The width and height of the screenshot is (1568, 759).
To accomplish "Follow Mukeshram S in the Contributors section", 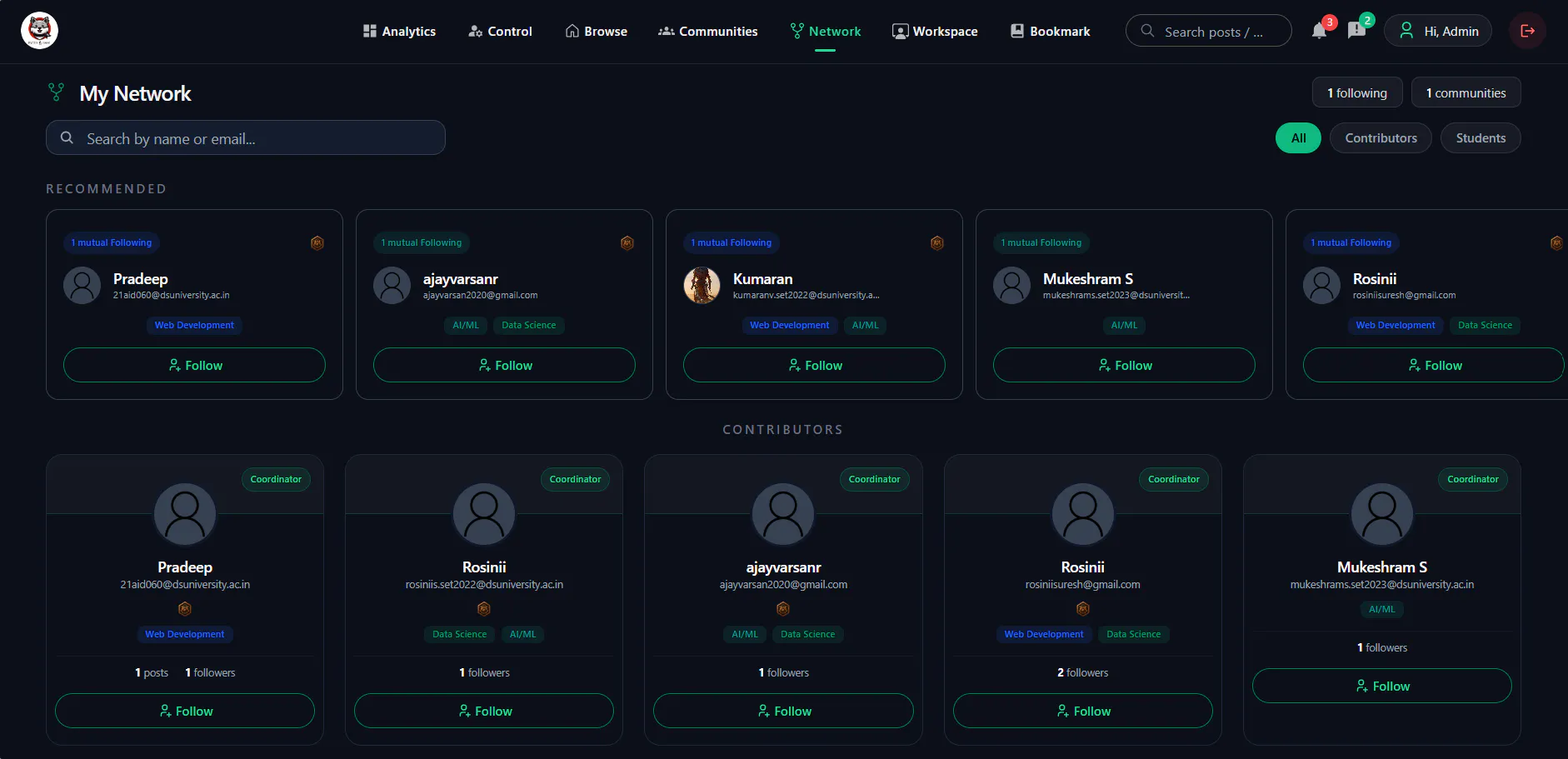I will [1382, 686].
